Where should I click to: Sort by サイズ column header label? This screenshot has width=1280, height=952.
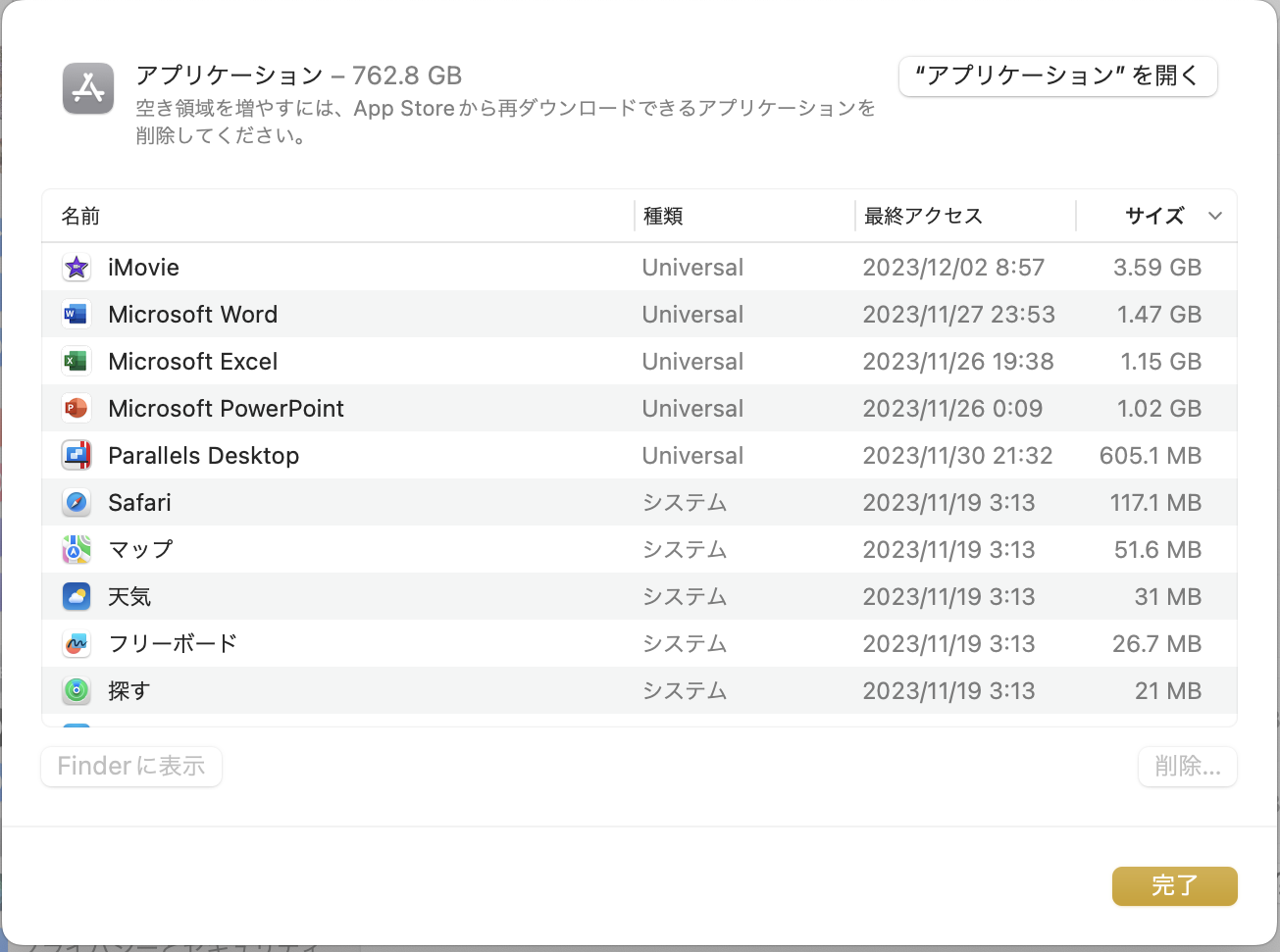pos(1154,216)
